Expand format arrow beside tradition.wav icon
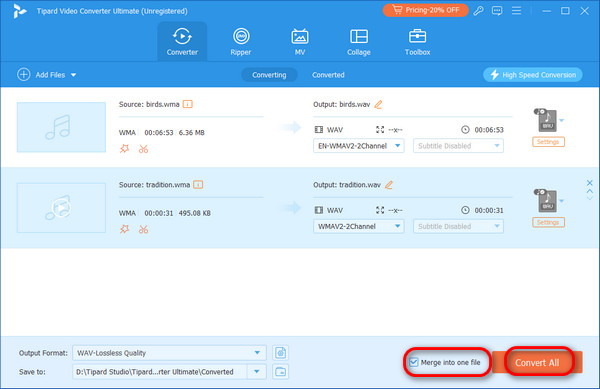The width and height of the screenshot is (600, 389). (x=561, y=201)
